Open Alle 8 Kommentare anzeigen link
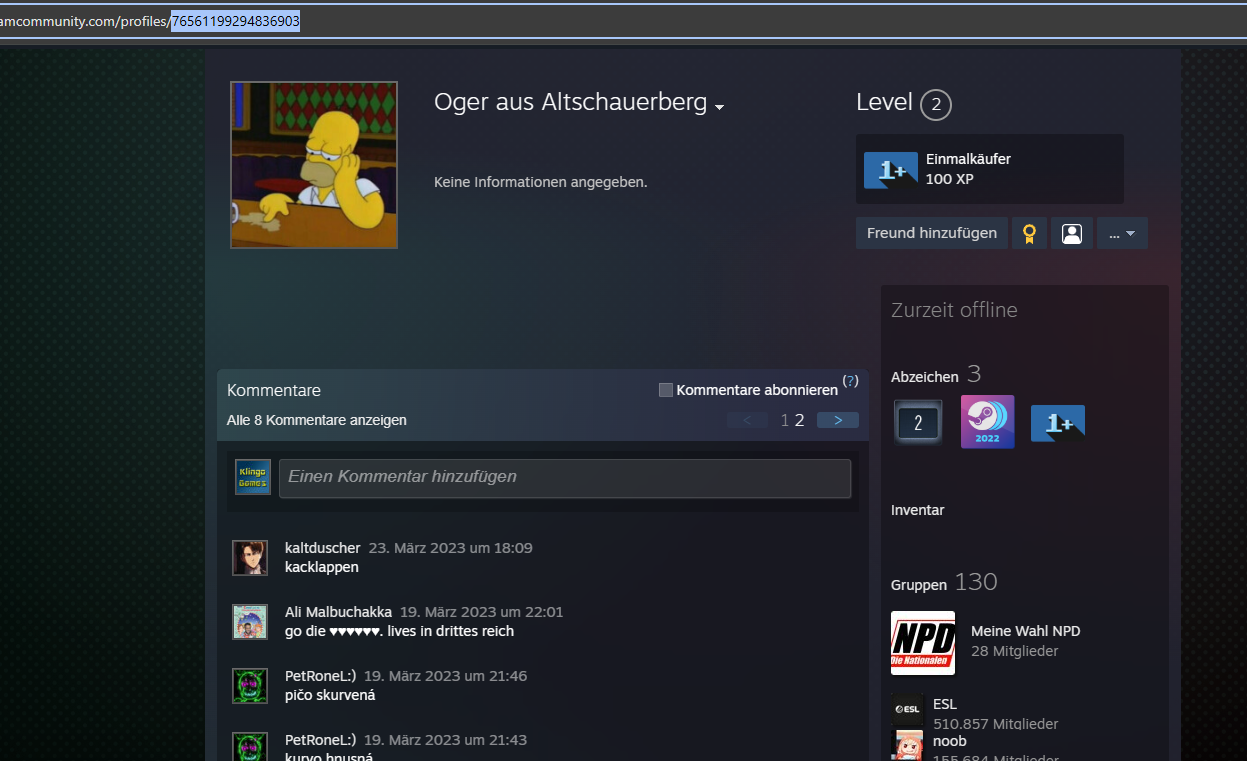Screen dimensions: 1247x761 click(316, 420)
